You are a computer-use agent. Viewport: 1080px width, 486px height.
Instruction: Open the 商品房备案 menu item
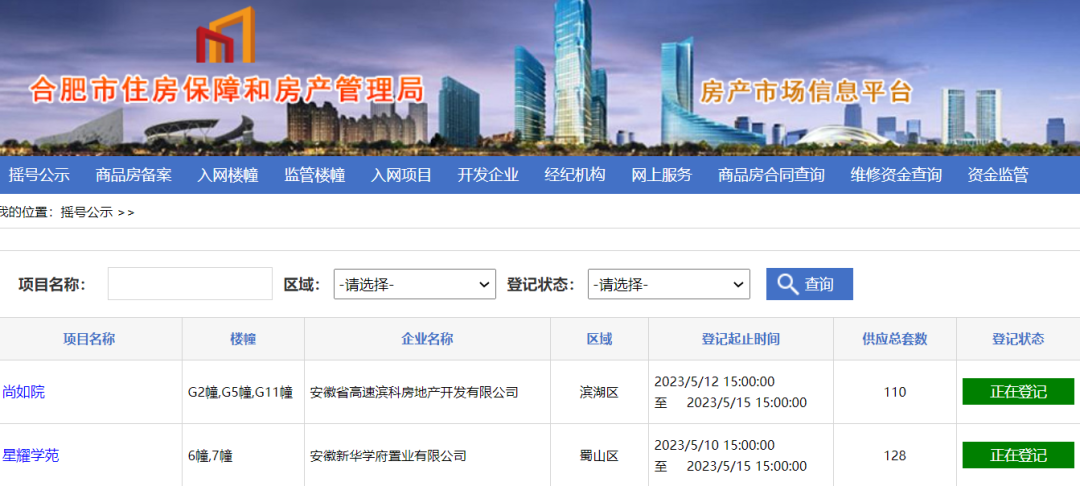134,175
